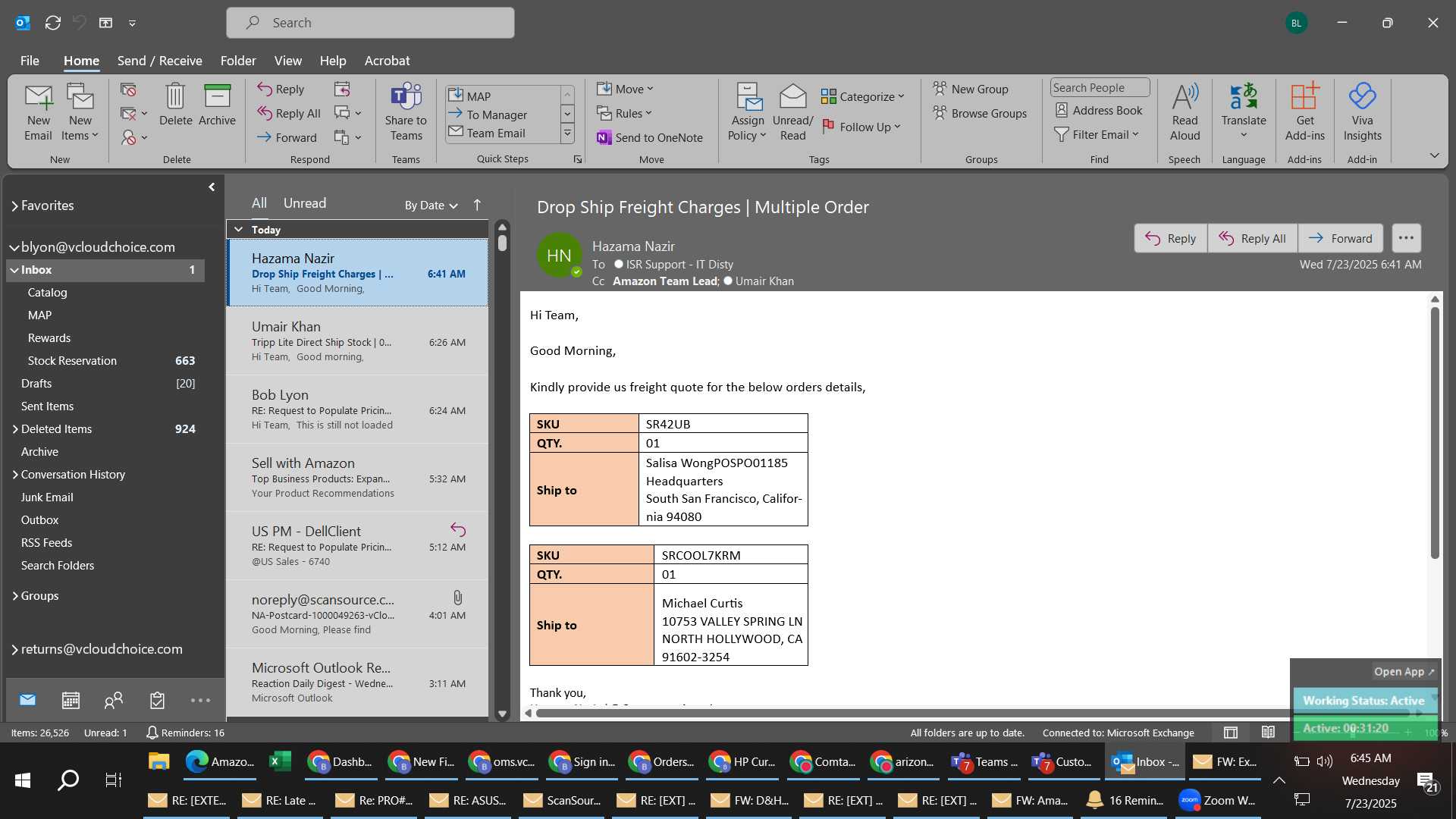Switch to People view
Image resolution: width=1456 pixels, height=819 pixels.
(x=114, y=700)
